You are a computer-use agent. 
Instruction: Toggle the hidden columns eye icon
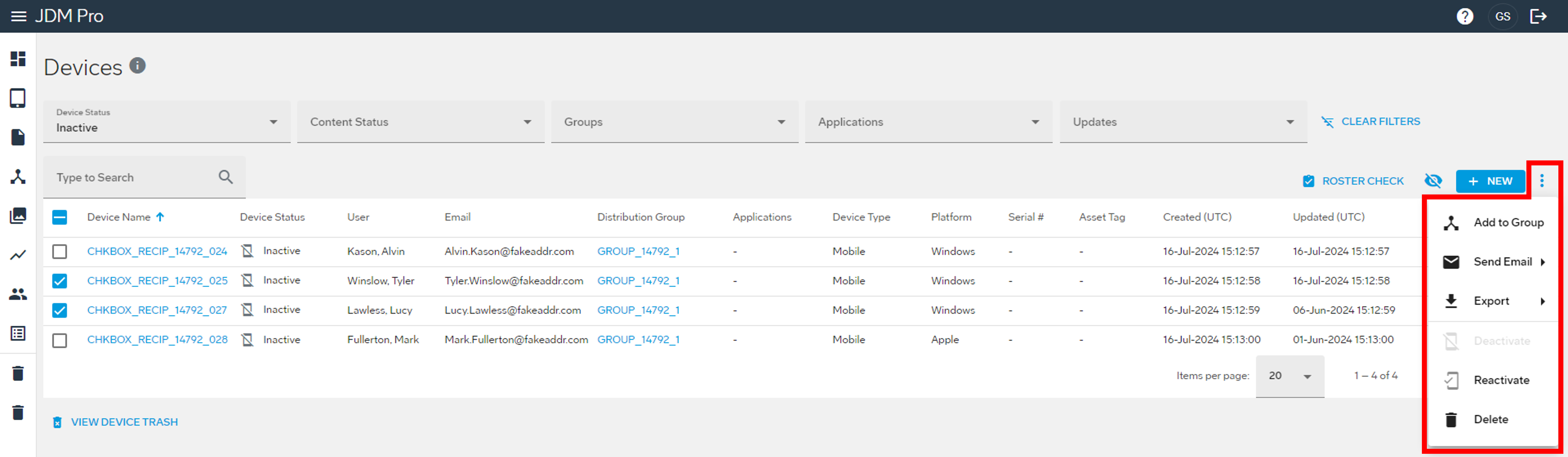pyautogui.click(x=1433, y=181)
